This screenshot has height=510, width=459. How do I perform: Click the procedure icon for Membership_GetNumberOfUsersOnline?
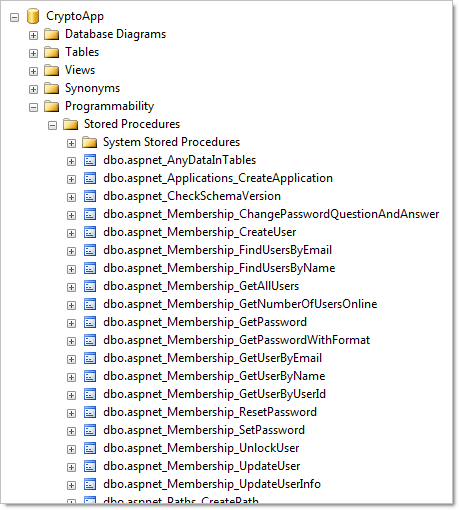pyautogui.click(x=90, y=304)
